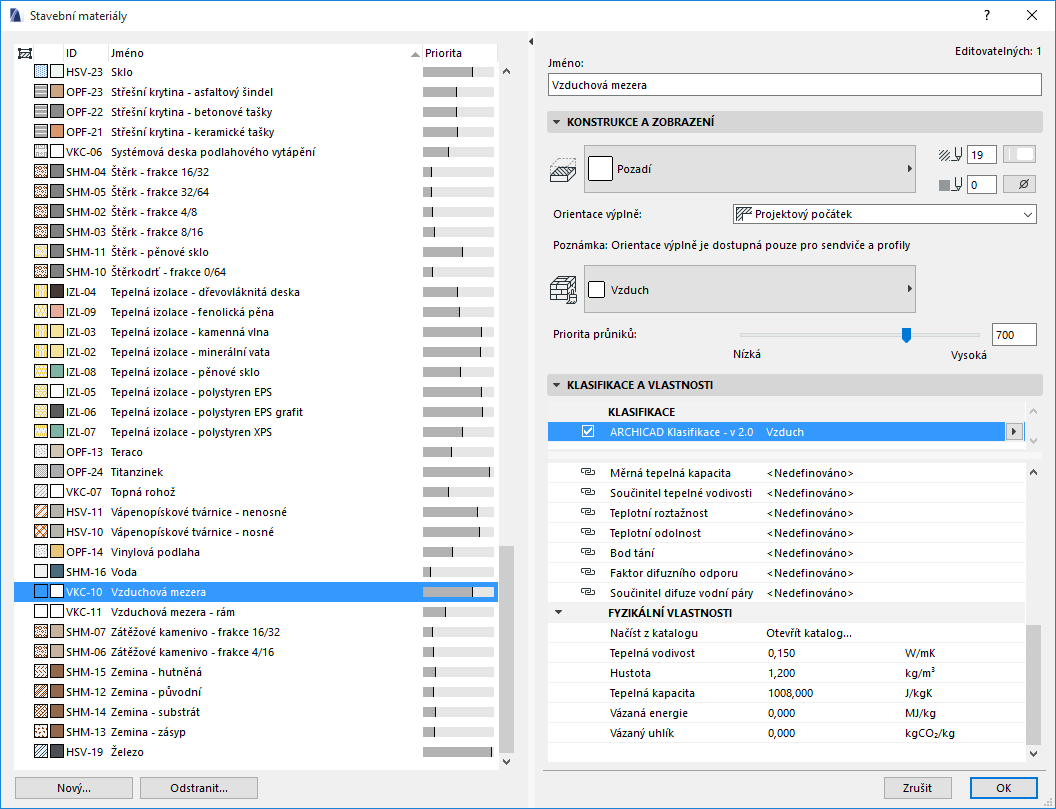Select the cut fill 3D preview icon
Image resolution: width=1056 pixels, height=809 pixels.
(564, 169)
